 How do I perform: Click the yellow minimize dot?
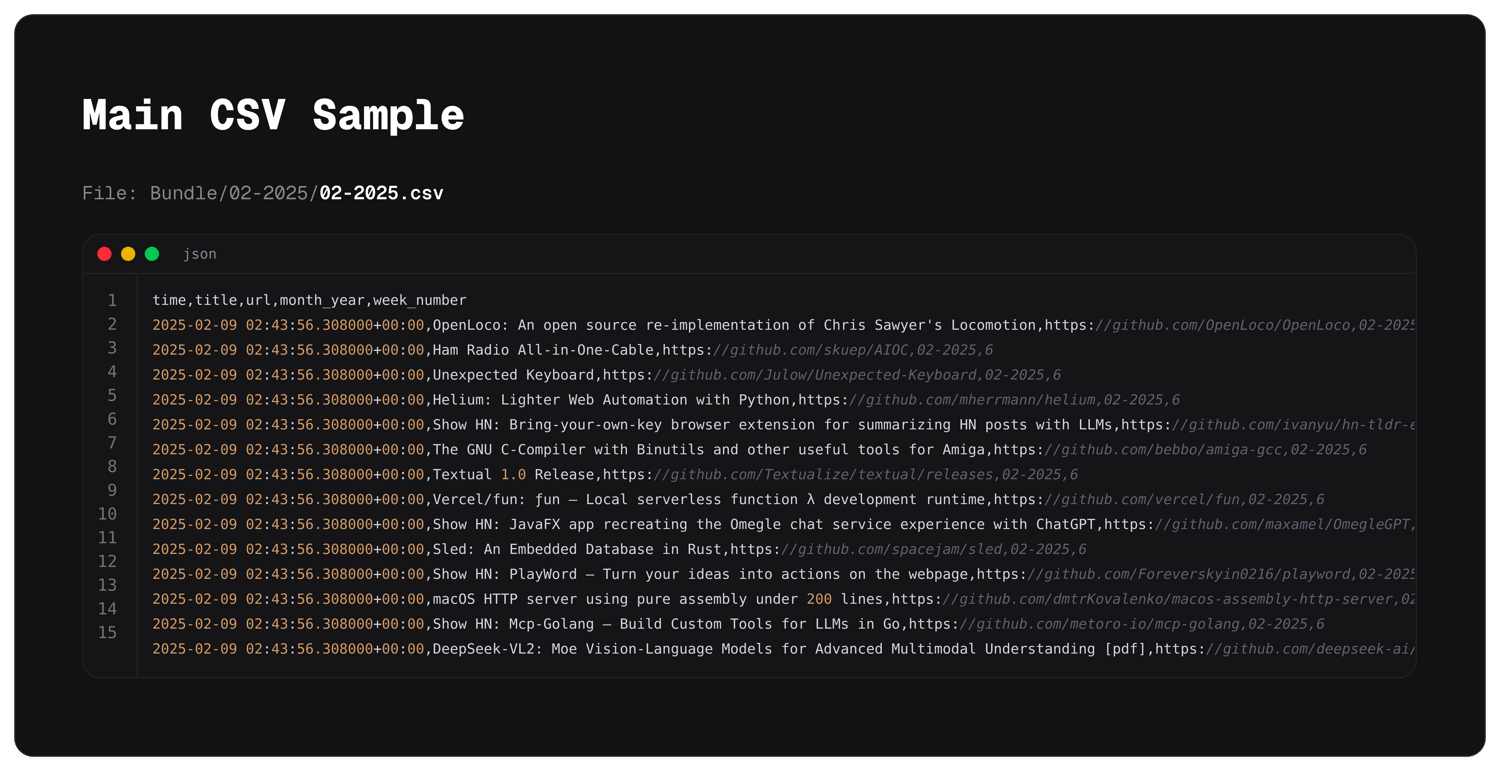(x=128, y=254)
